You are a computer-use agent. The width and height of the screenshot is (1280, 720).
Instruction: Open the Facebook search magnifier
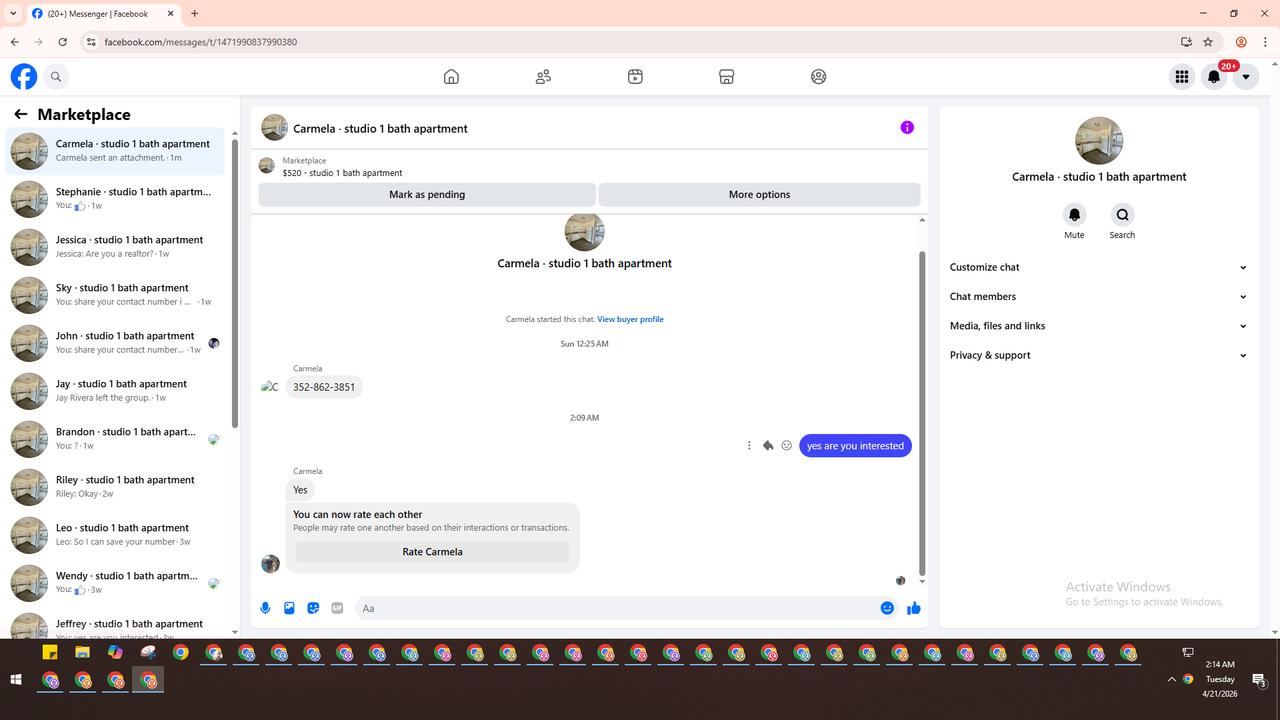click(x=56, y=76)
